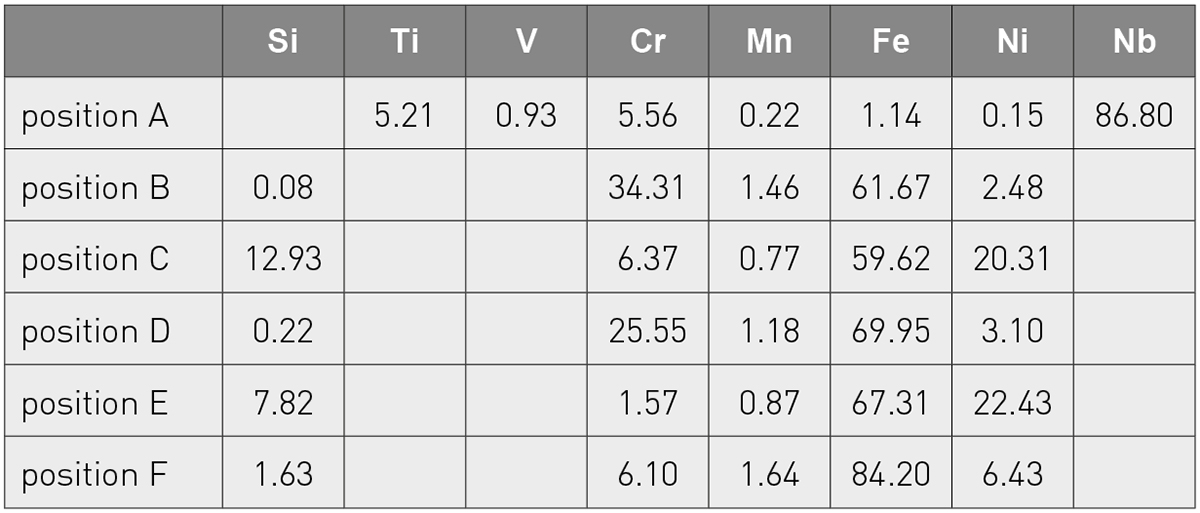Select the cell containing 12.93
Image resolution: width=1200 pixels, height=513 pixels.
click(283, 258)
